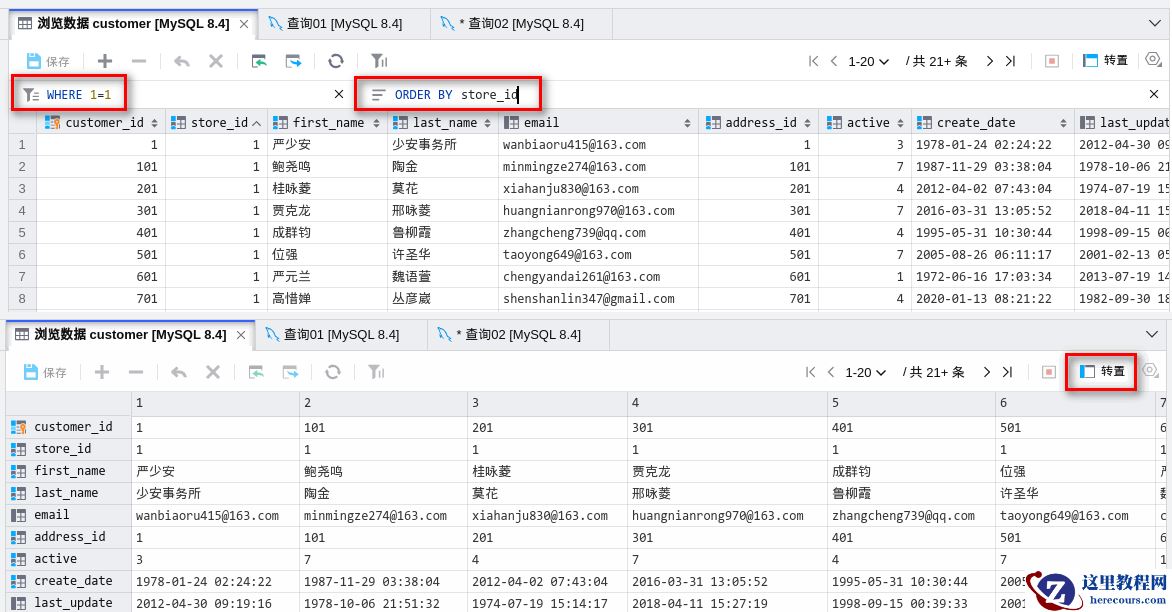
Task: Add a row with lower panel plus icon
Action: point(102,372)
